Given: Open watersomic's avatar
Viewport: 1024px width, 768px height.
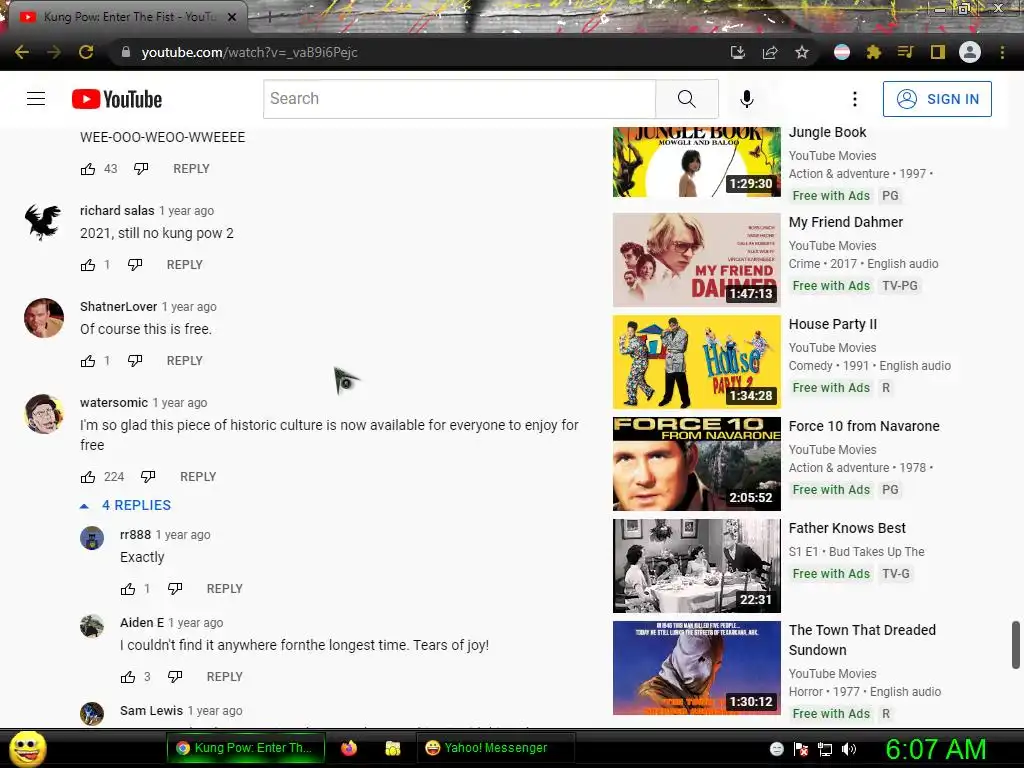Looking at the screenshot, I should click(44, 414).
